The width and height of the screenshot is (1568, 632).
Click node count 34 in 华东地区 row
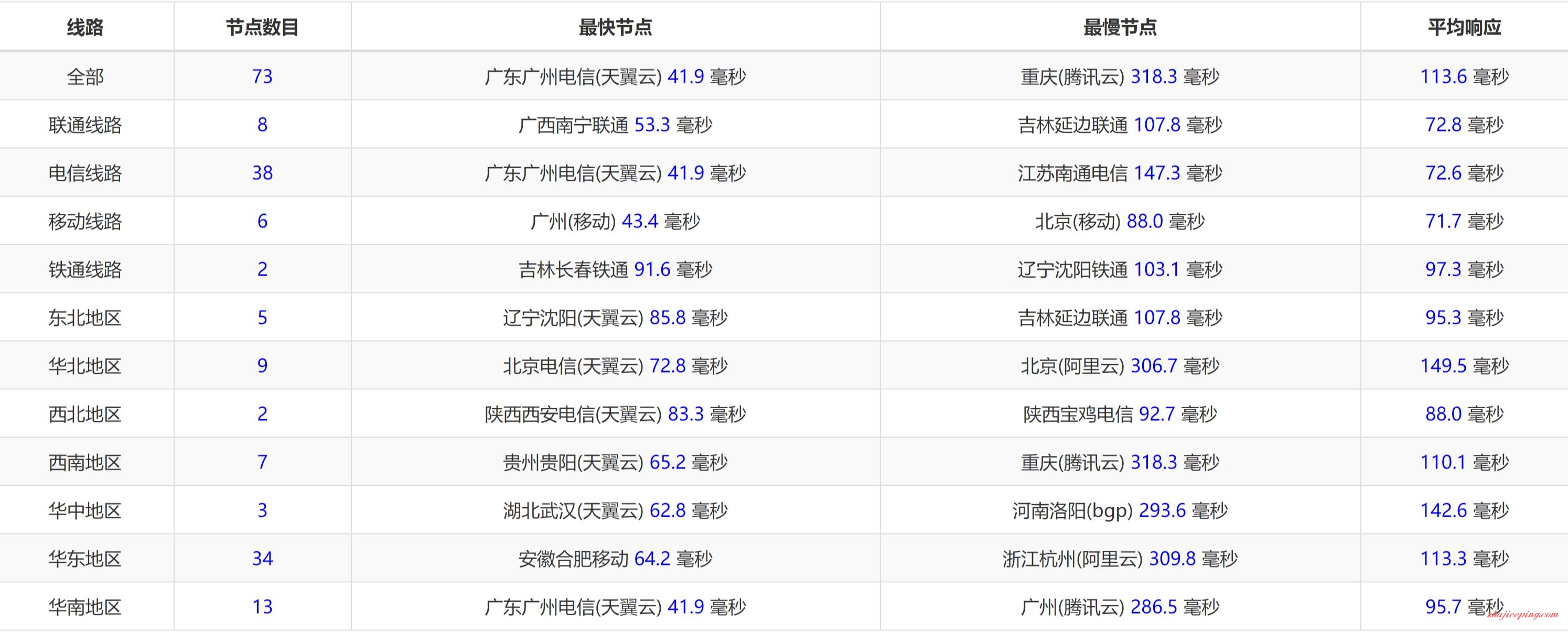262,559
